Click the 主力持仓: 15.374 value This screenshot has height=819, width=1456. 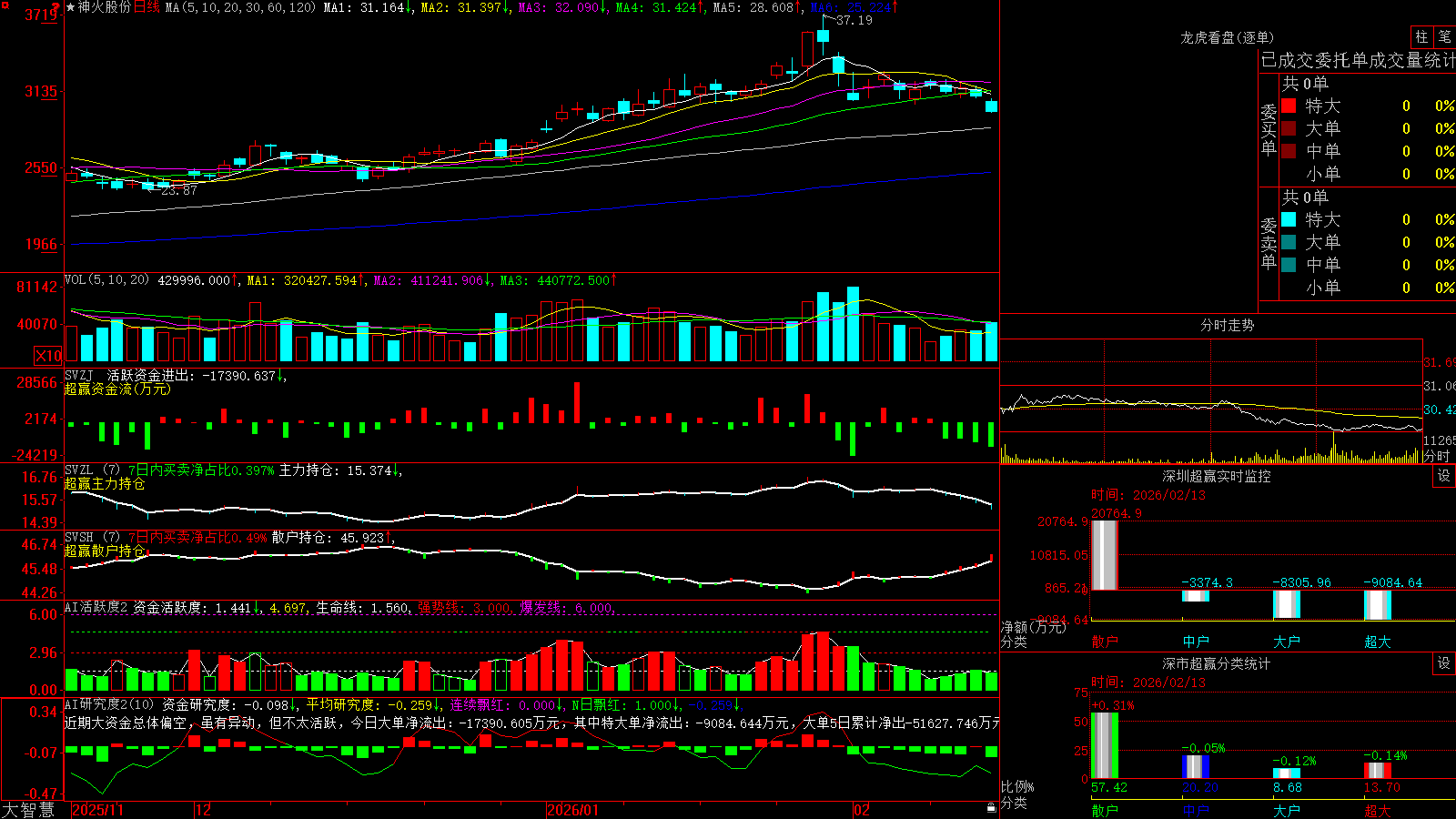click(339, 470)
